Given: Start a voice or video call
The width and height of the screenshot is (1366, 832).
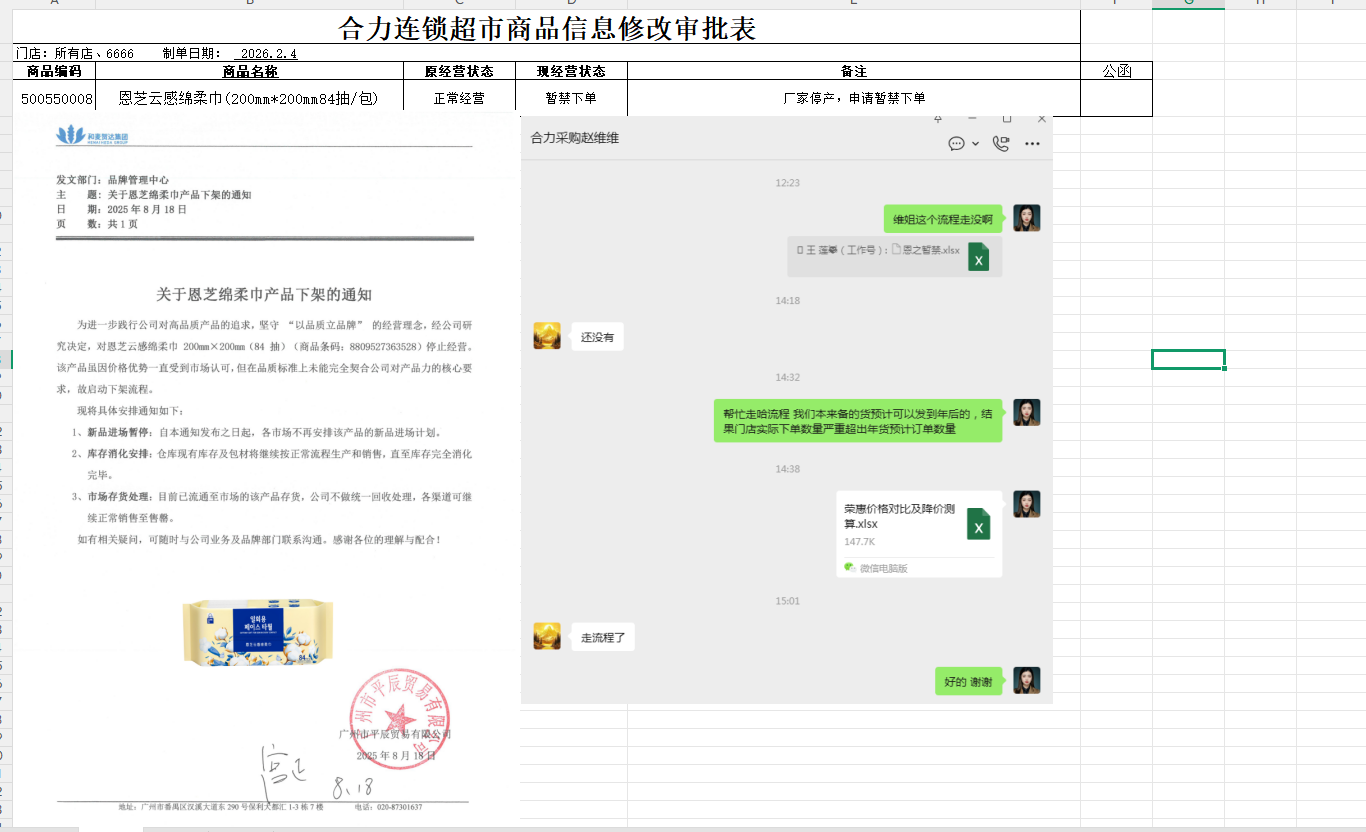Looking at the screenshot, I should tap(1000, 144).
